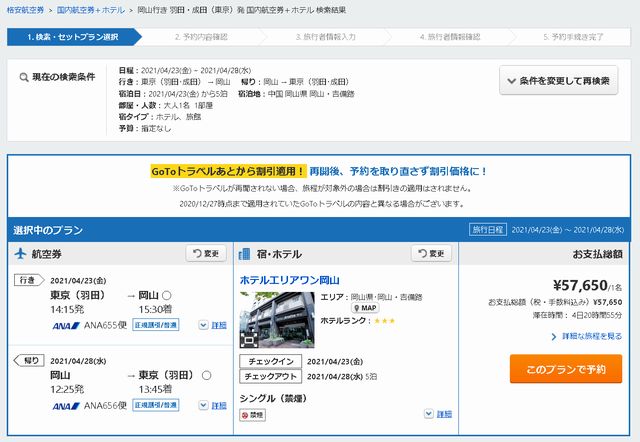This screenshot has width=640, height=442.
Task: Go to step 4. 旅行者情報確認
Action: coord(450,37)
